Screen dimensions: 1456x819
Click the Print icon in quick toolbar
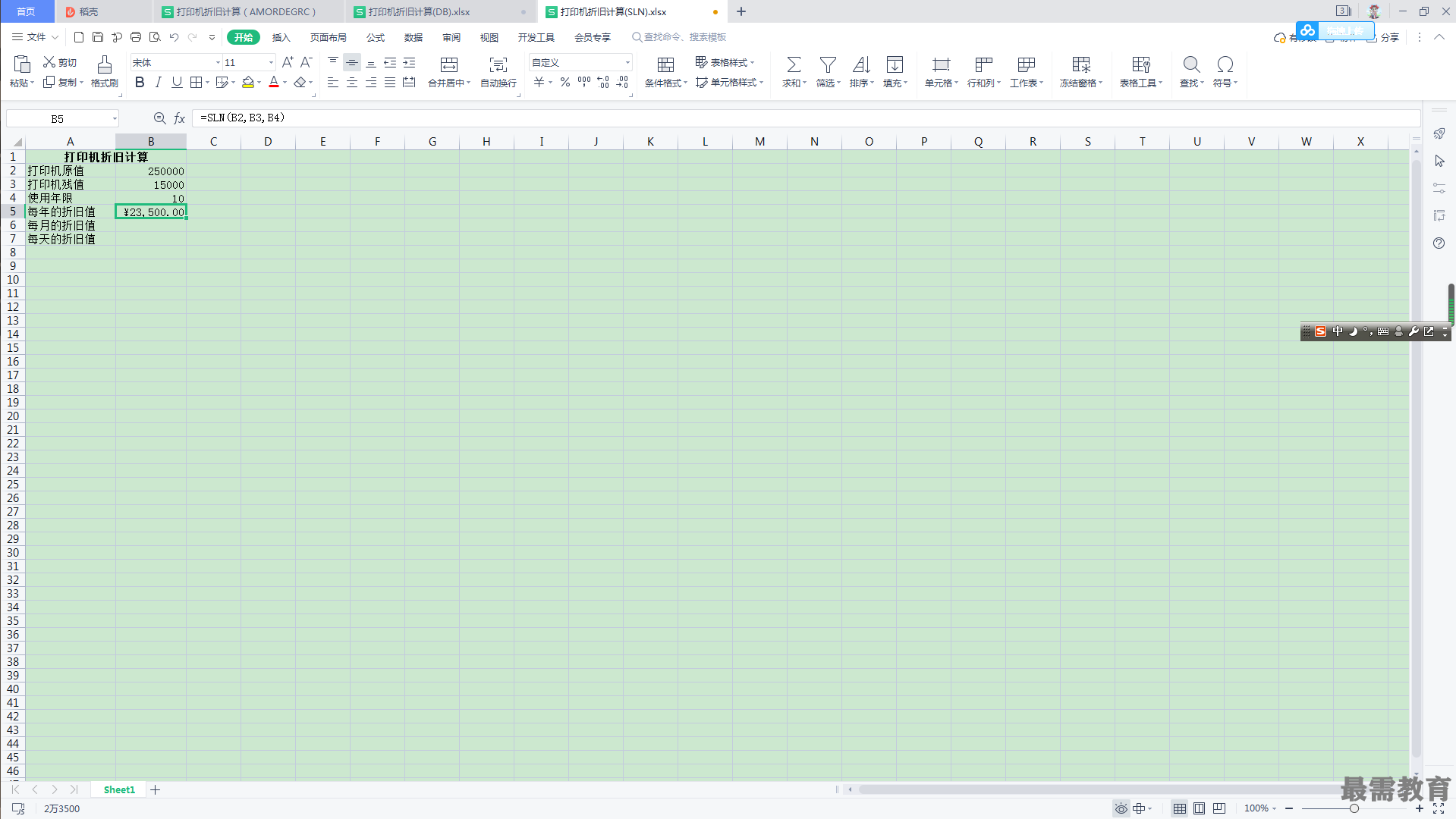(x=136, y=37)
